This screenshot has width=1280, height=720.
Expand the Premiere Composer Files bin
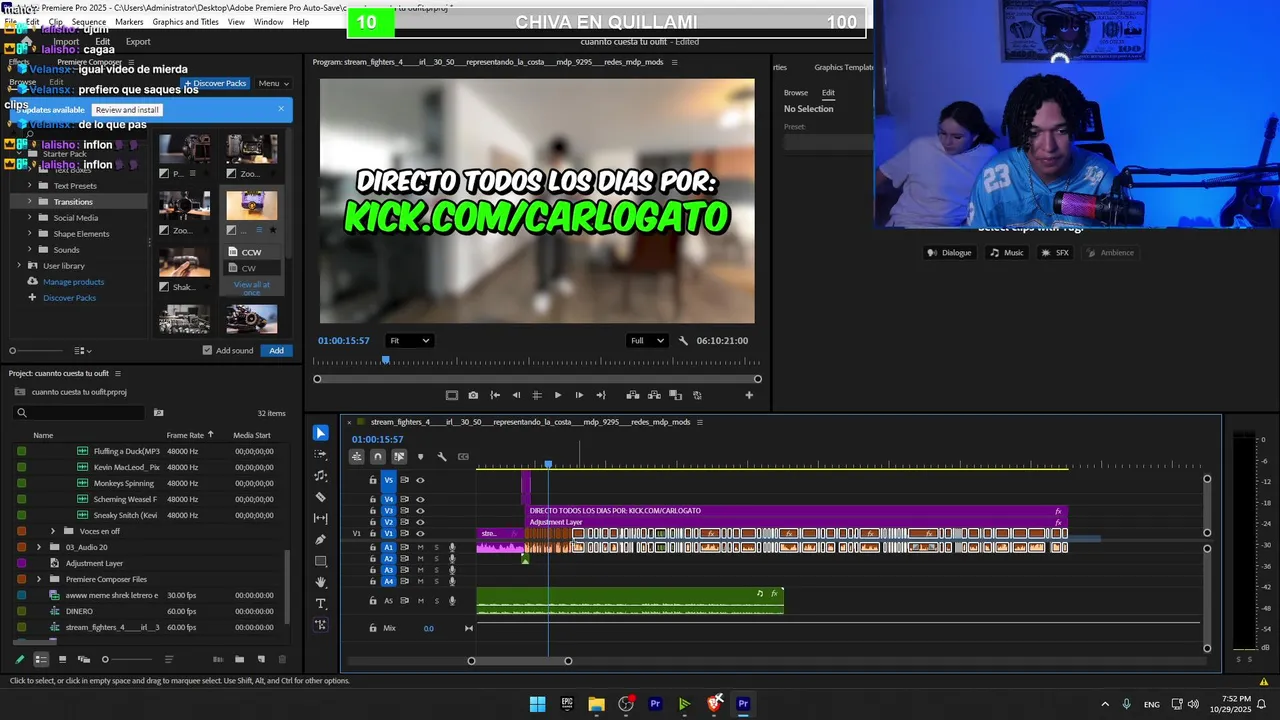(39, 579)
